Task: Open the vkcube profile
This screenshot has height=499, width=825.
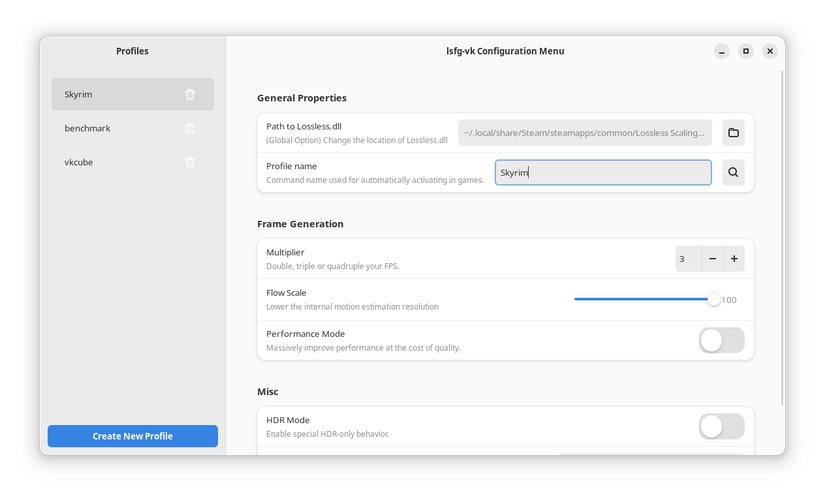Action: 110,162
